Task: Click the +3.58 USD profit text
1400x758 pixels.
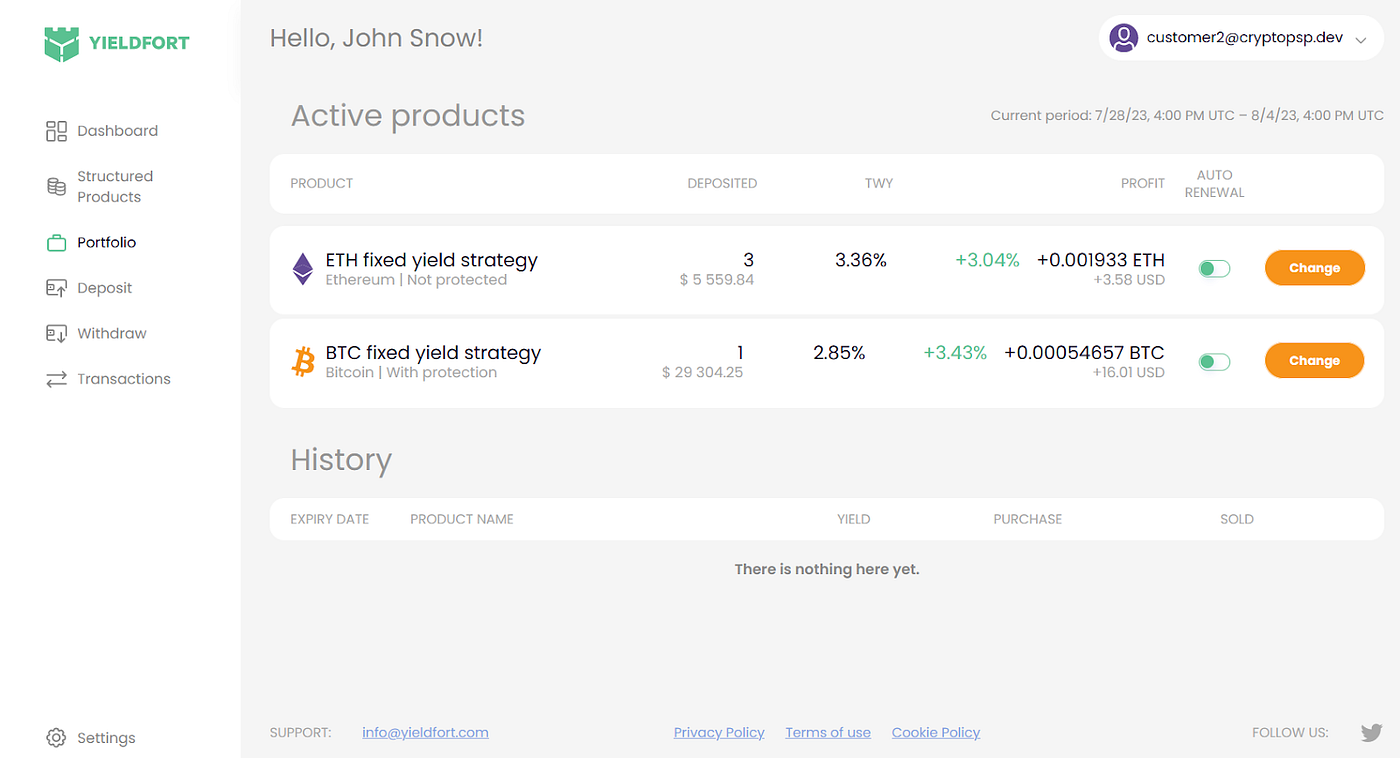Action: (x=1129, y=280)
